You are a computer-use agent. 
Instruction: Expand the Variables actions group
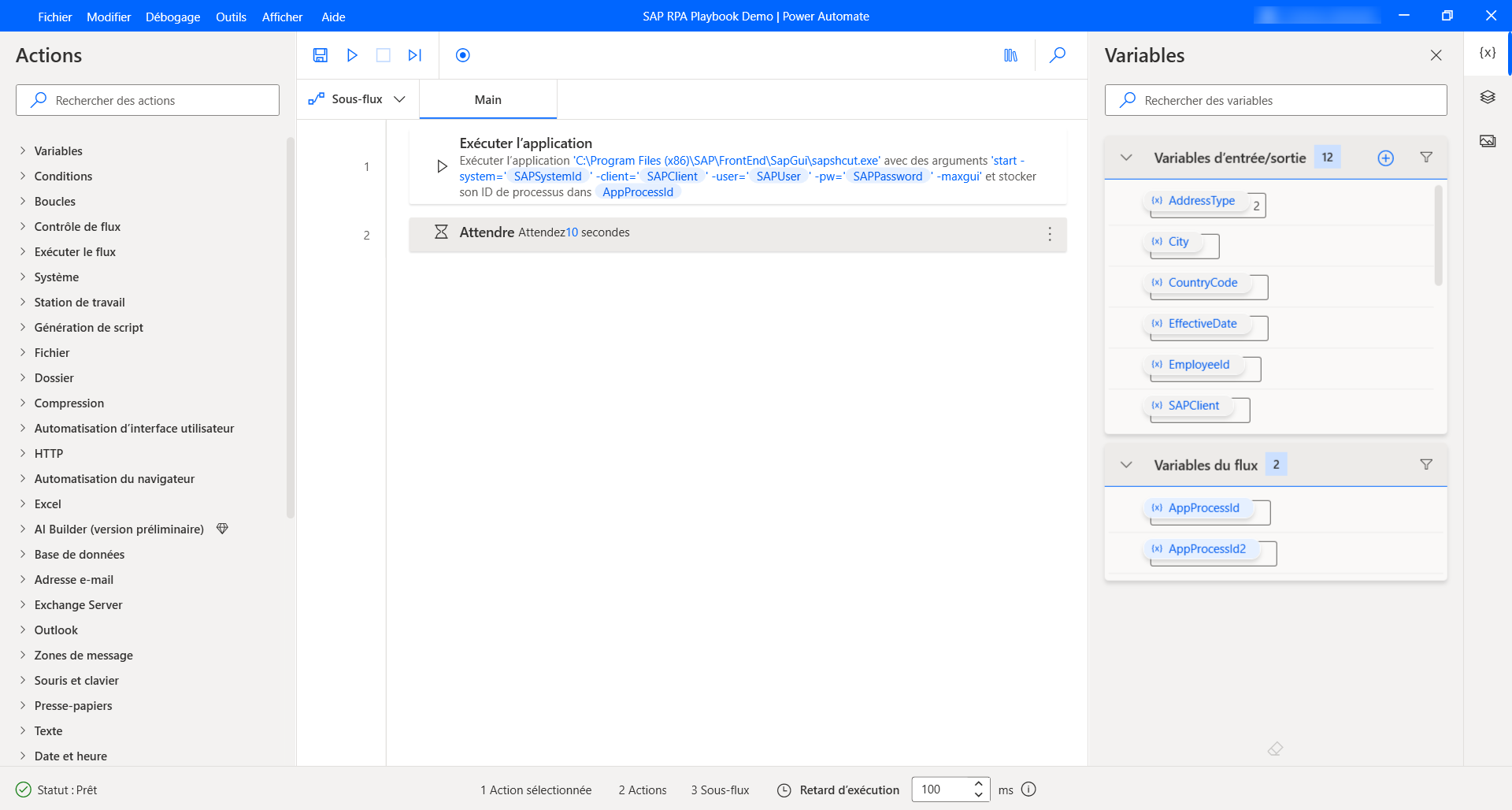point(23,150)
